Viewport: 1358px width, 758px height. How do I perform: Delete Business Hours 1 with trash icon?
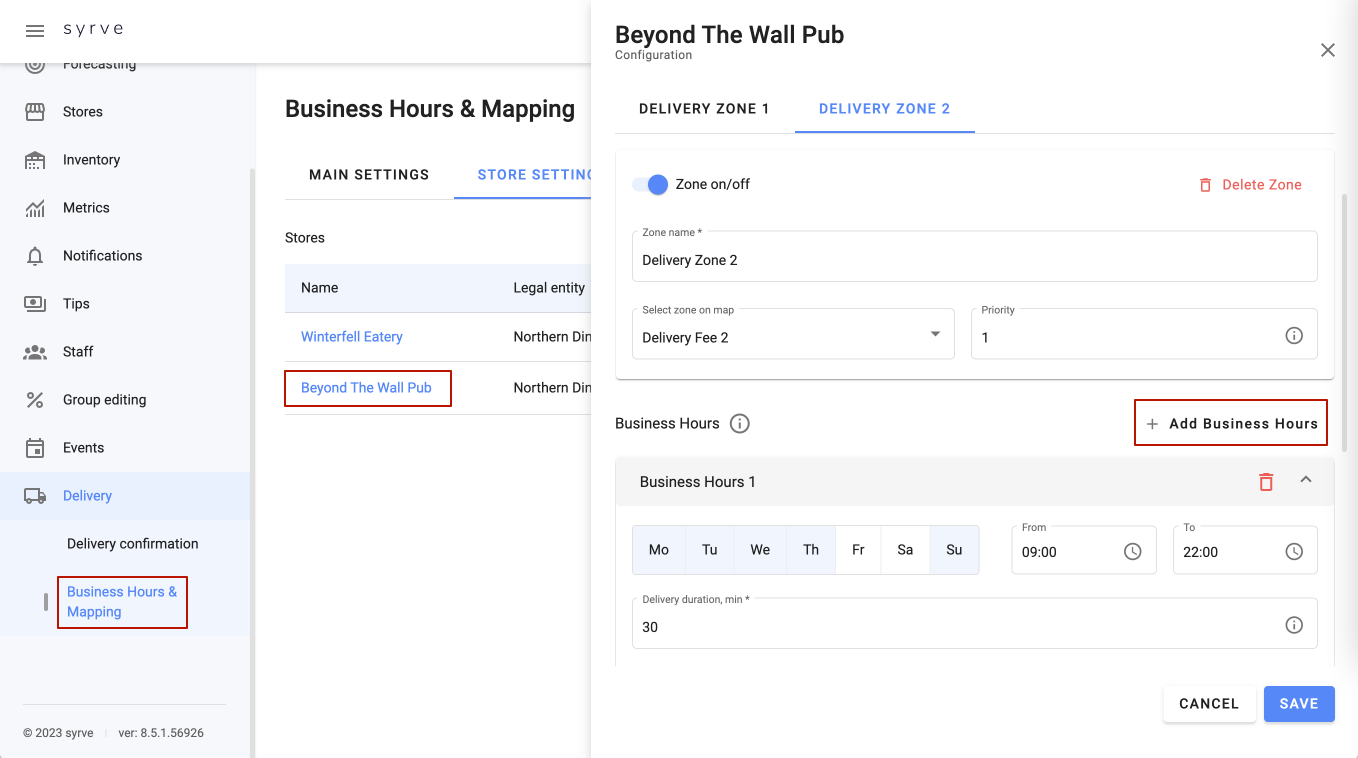click(x=1266, y=482)
